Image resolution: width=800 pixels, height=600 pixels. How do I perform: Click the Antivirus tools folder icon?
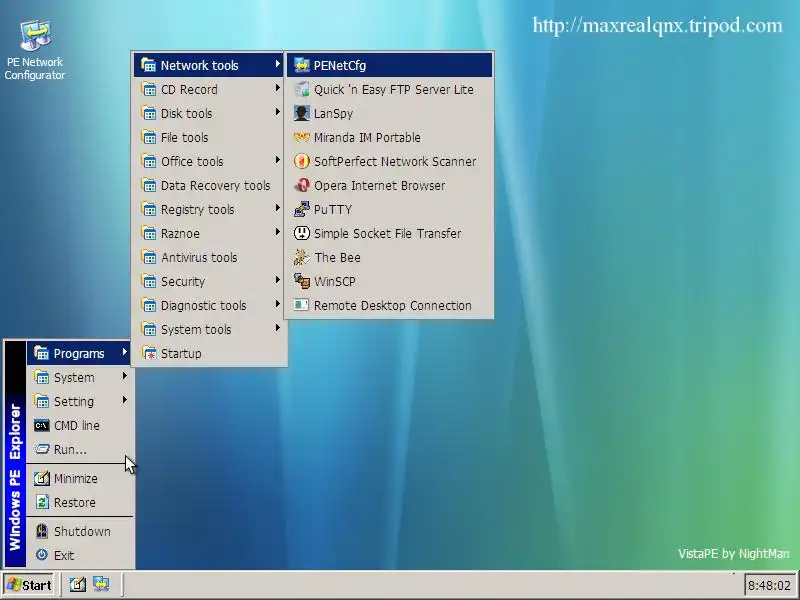pyautogui.click(x=149, y=257)
